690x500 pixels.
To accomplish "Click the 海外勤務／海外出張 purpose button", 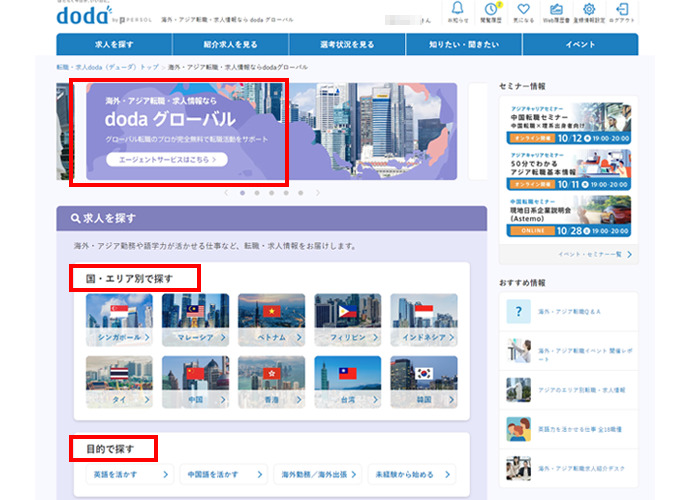I will point(318,474).
